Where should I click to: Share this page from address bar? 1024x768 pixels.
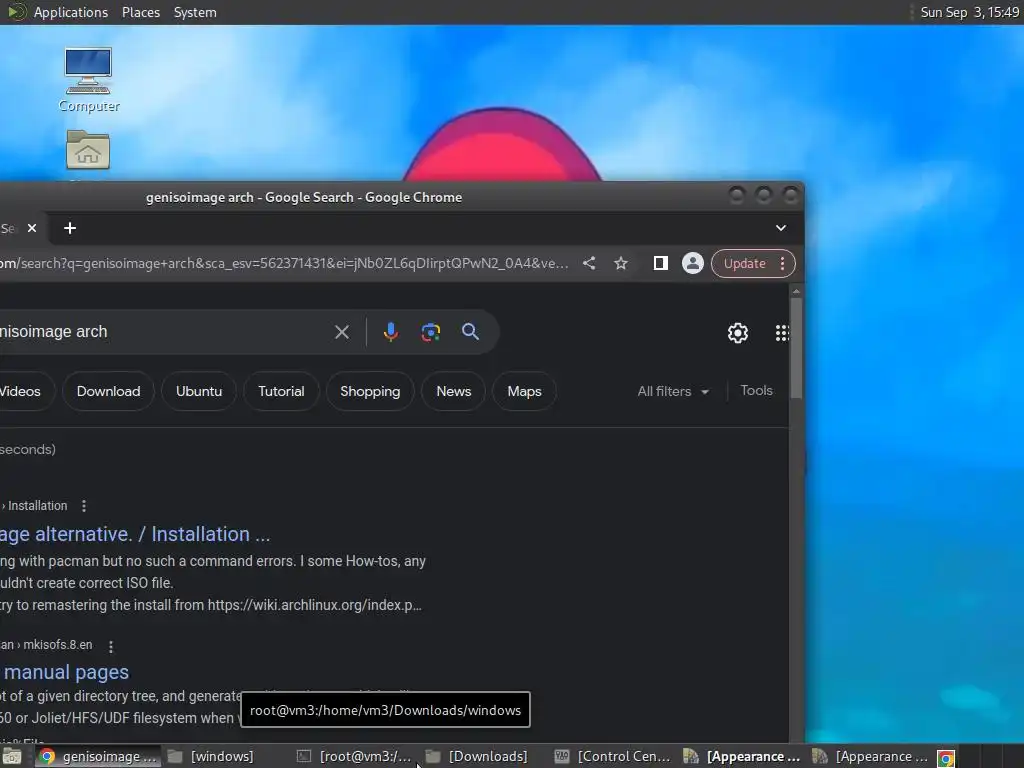[589, 263]
